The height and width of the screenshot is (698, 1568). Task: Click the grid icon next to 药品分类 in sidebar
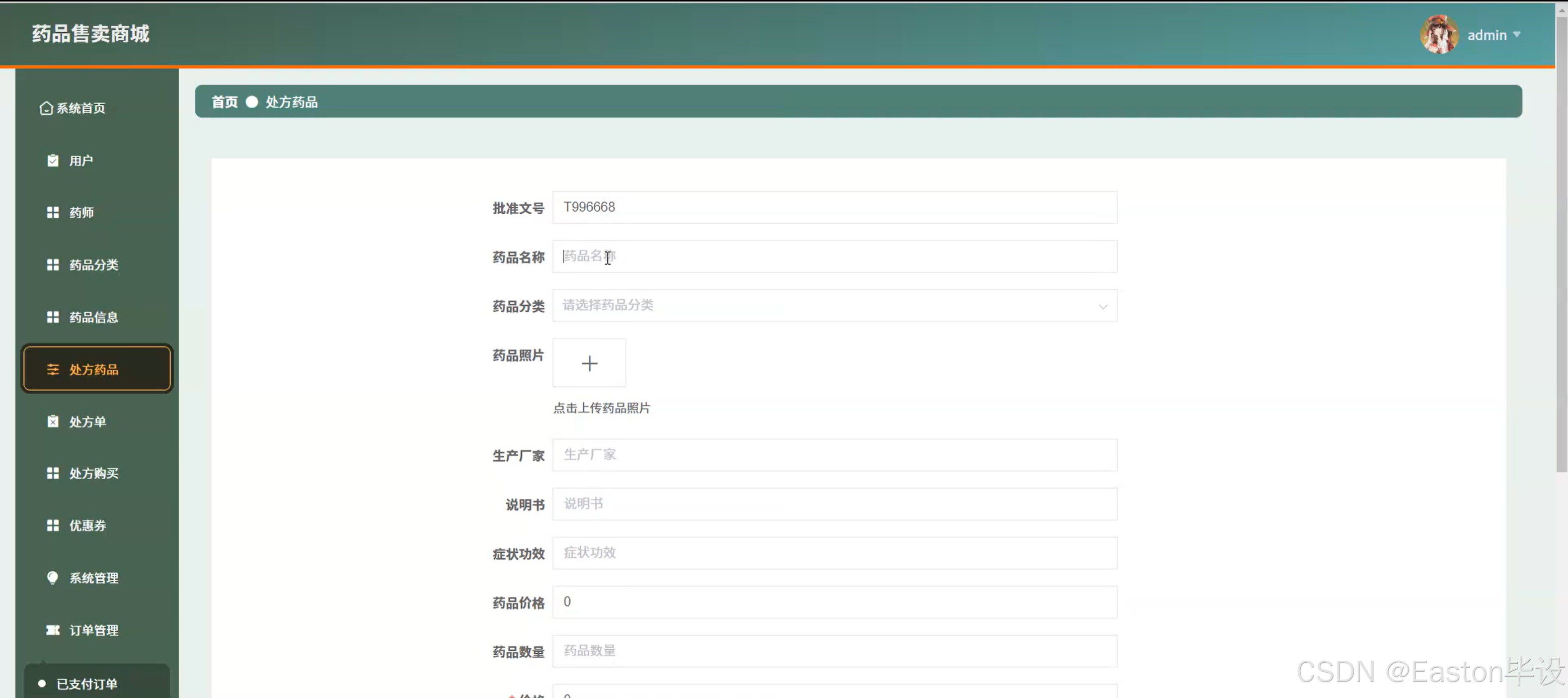[x=53, y=266]
